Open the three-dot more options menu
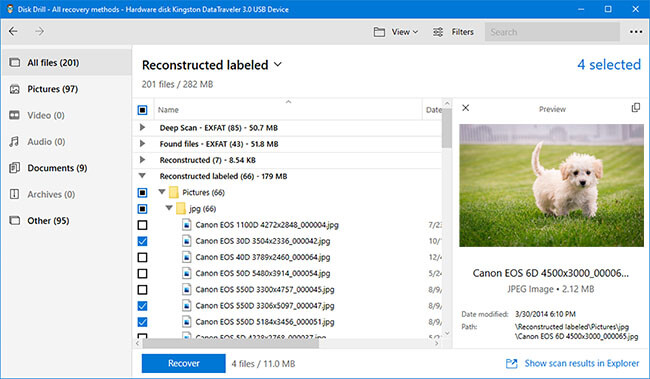 point(636,32)
